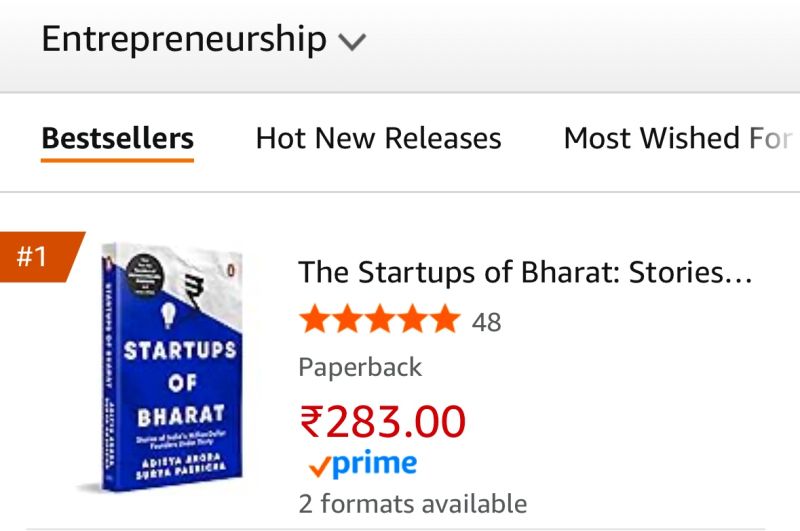Click the middle rating star
The width and height of the screenshot is (800, 531).
[380, 319]
